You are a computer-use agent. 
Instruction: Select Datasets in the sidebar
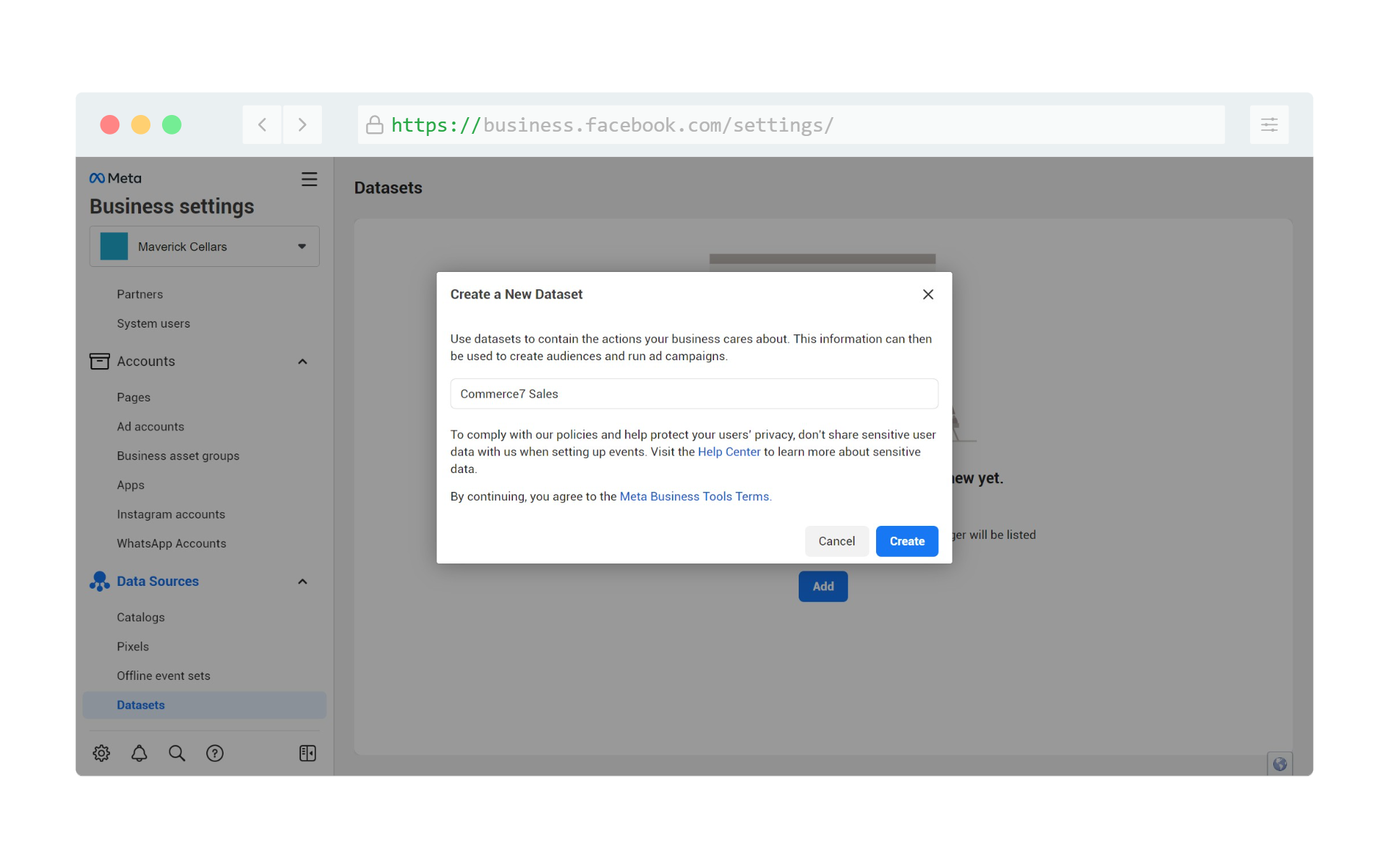click(204, 705)
